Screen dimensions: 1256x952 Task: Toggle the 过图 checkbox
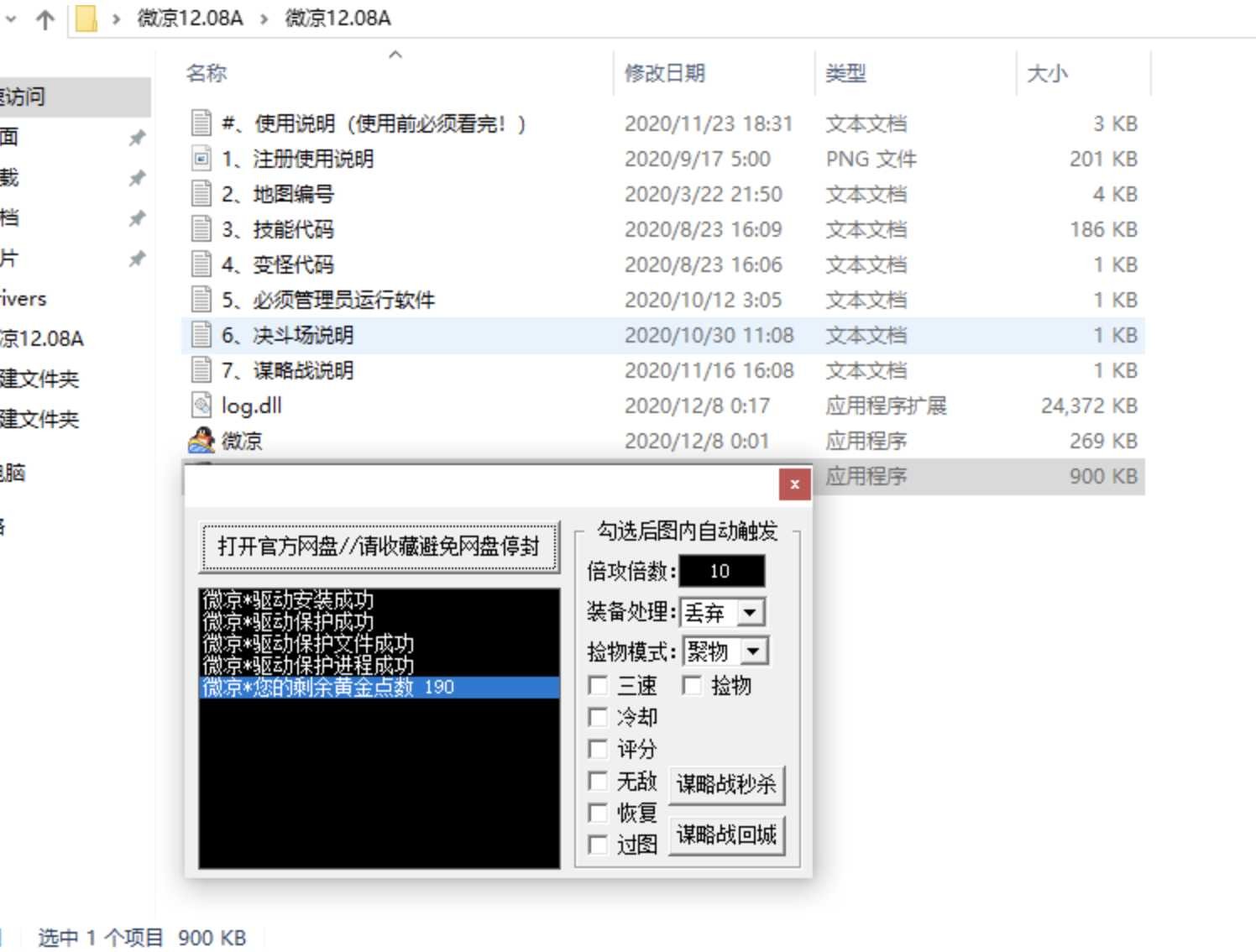coord(598,845)
